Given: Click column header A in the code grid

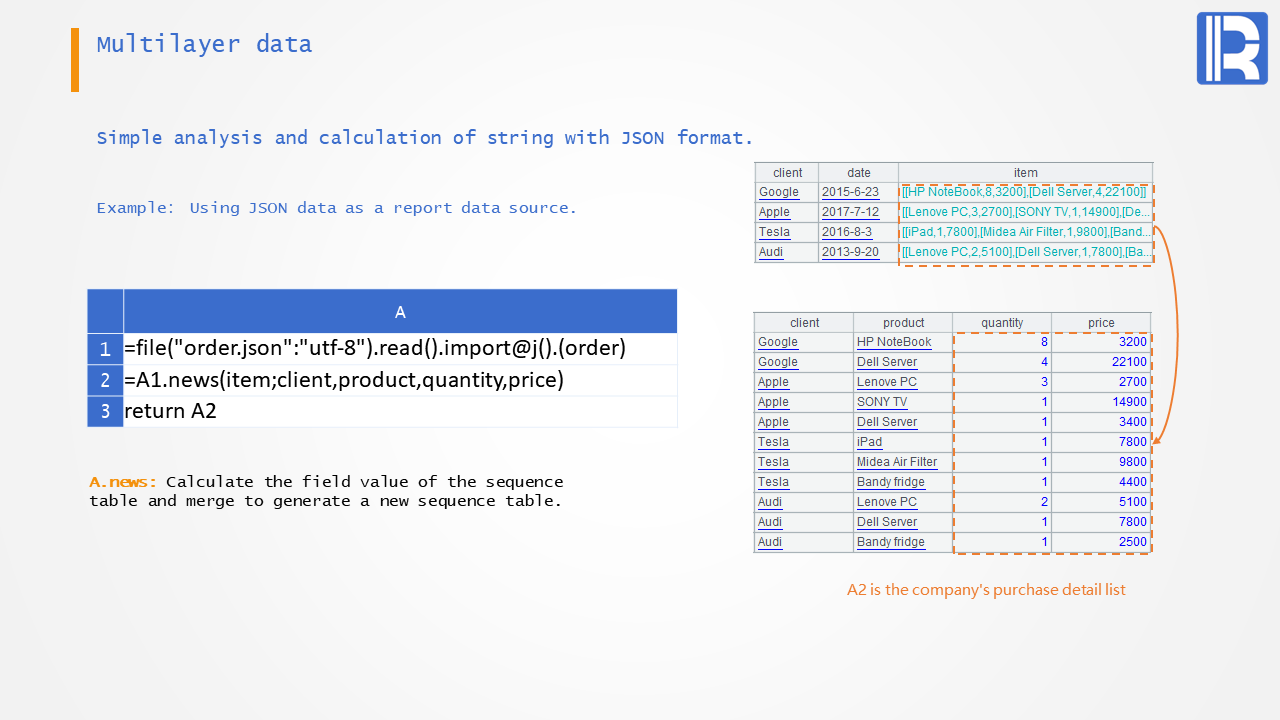Looking at the screenshot, I should tap(400, 311).
